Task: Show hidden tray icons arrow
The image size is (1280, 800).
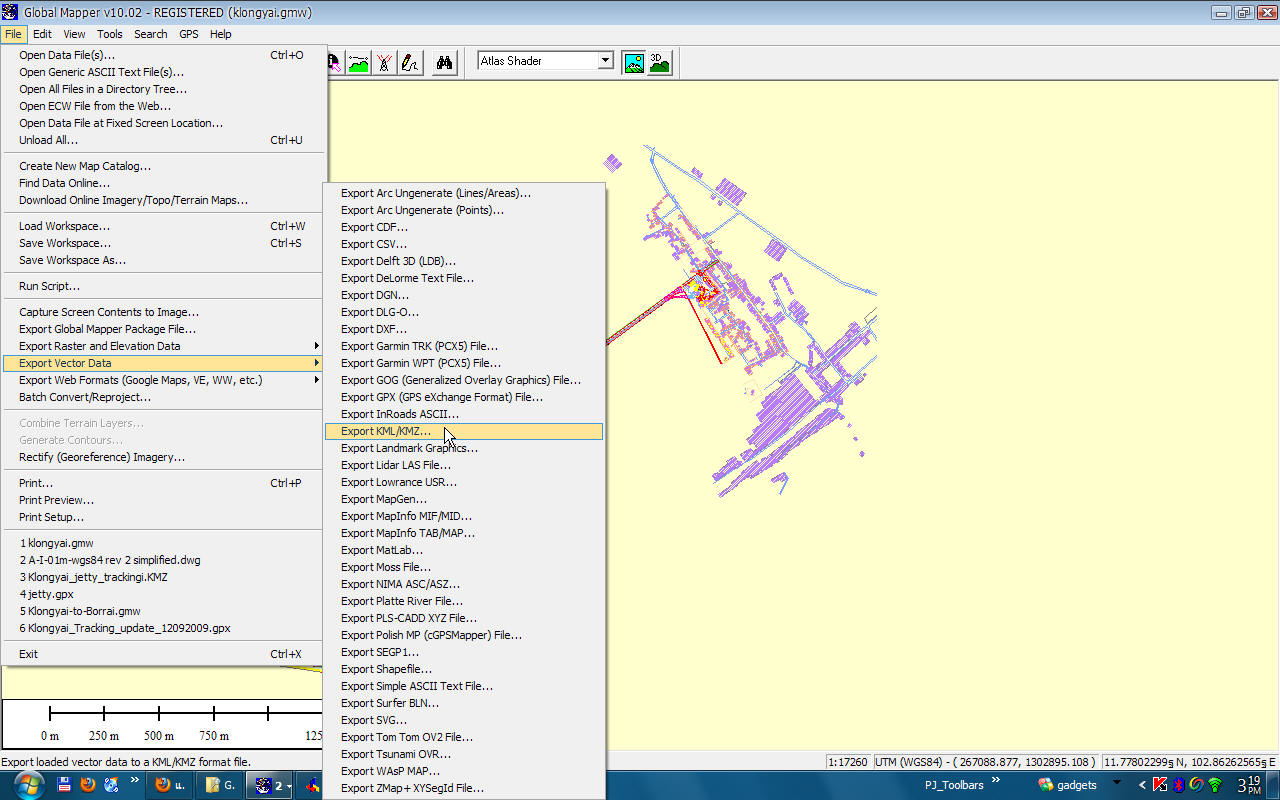Action: coord(1143,785)
